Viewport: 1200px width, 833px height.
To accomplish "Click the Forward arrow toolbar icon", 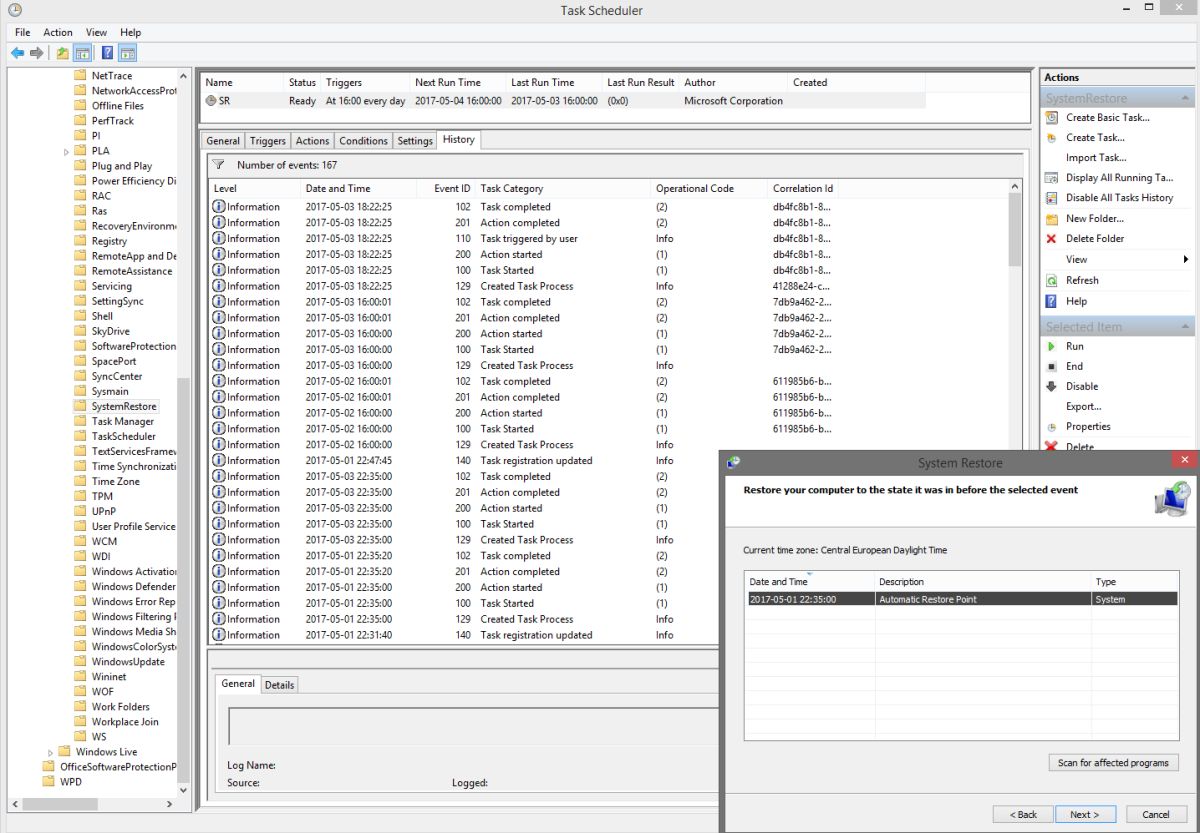I will [x=37, y=52].
